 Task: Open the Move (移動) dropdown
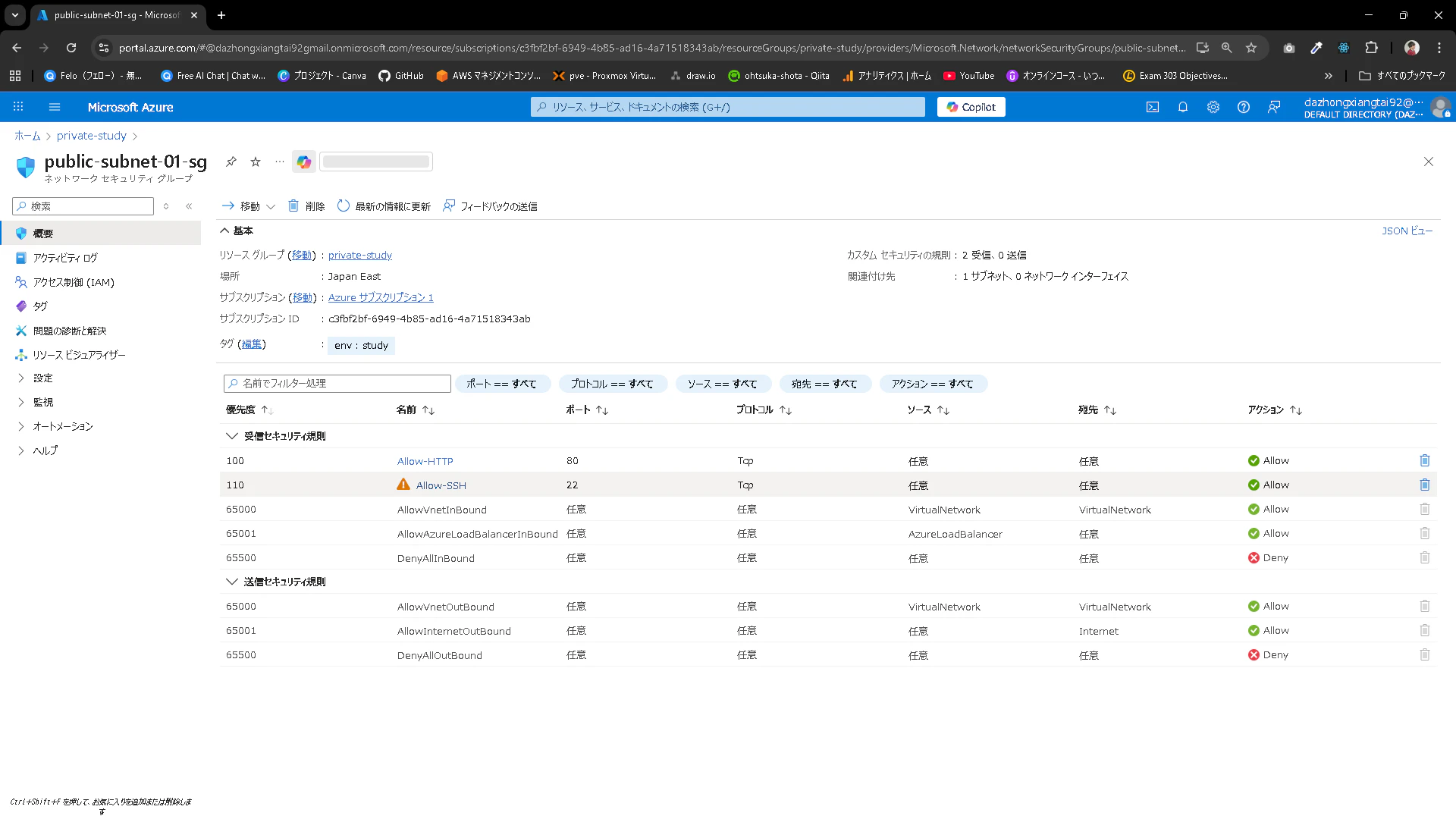tap(249, 206)
